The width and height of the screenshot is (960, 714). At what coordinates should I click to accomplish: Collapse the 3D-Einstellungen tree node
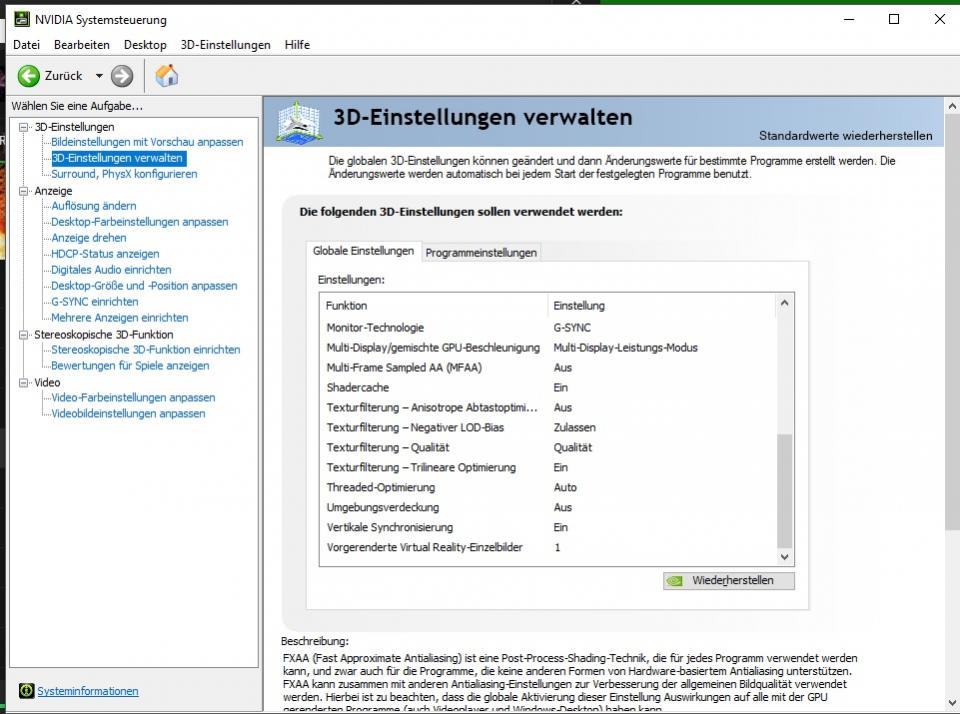(24, 127)
